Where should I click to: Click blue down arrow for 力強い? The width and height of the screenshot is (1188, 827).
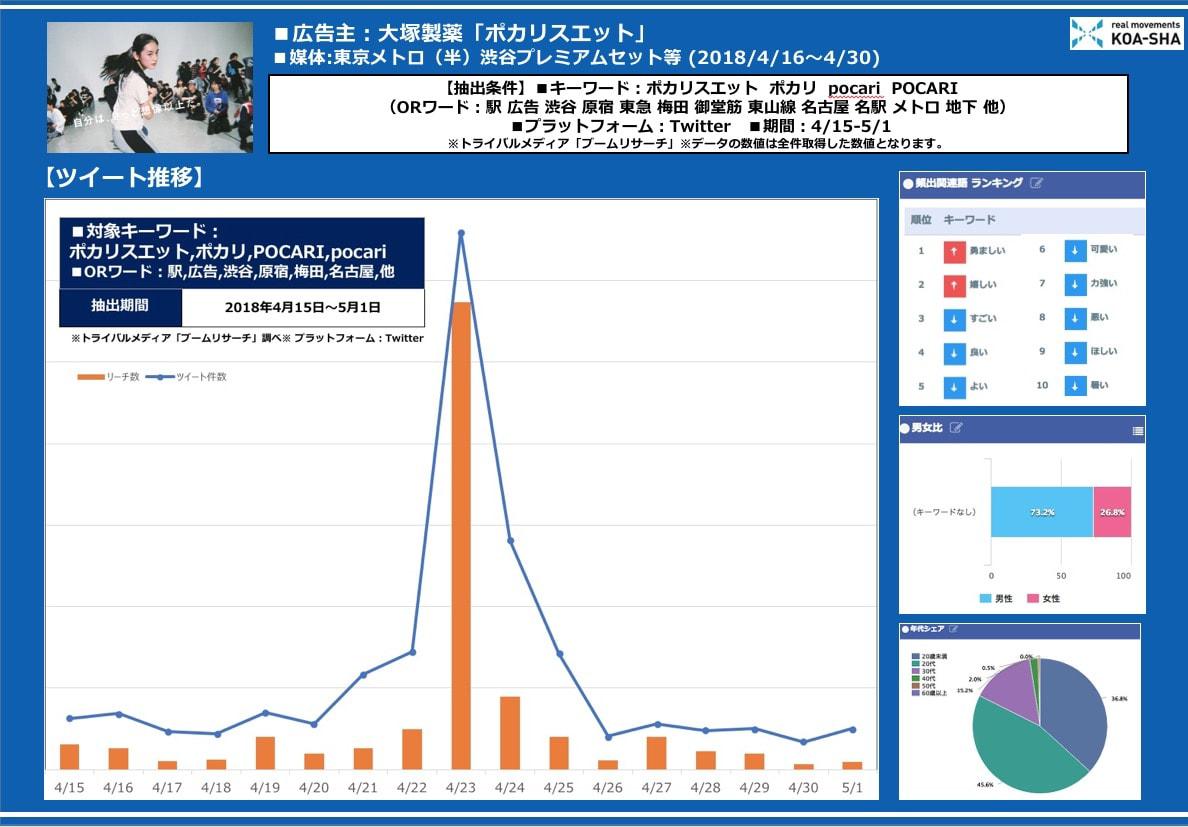click(1075, 285)
